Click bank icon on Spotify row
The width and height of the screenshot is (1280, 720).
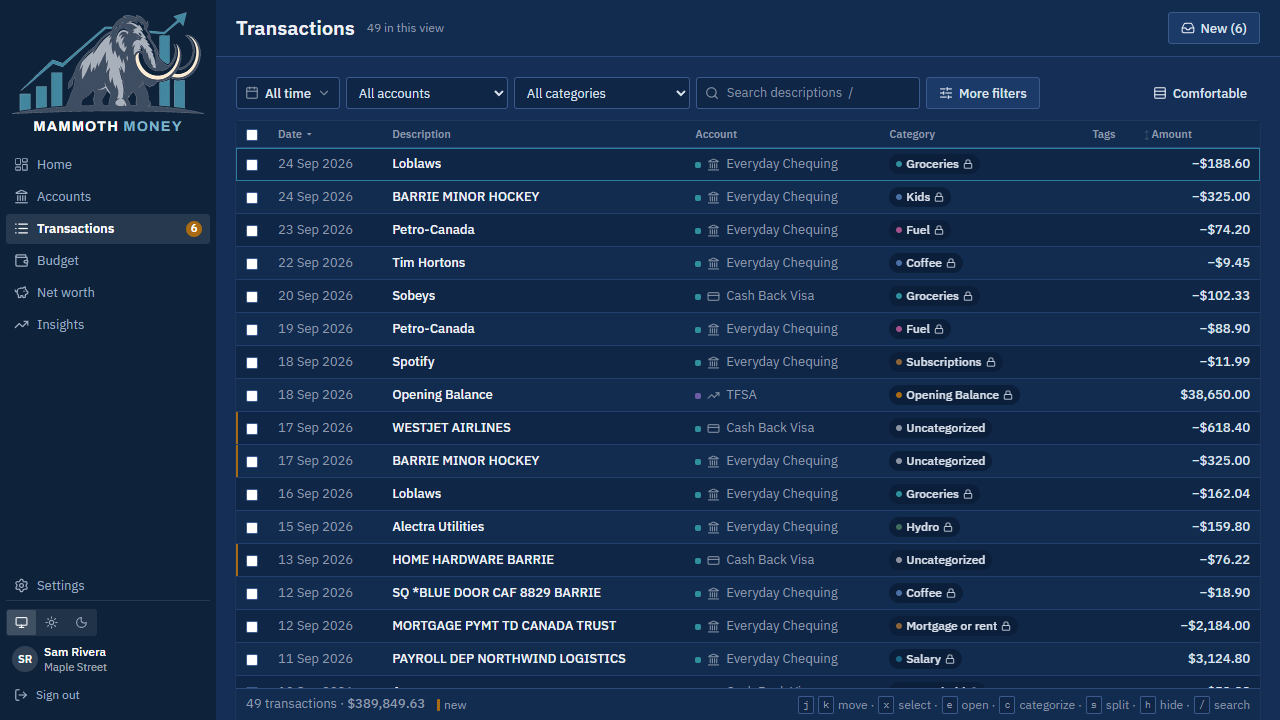click(713, 362)
